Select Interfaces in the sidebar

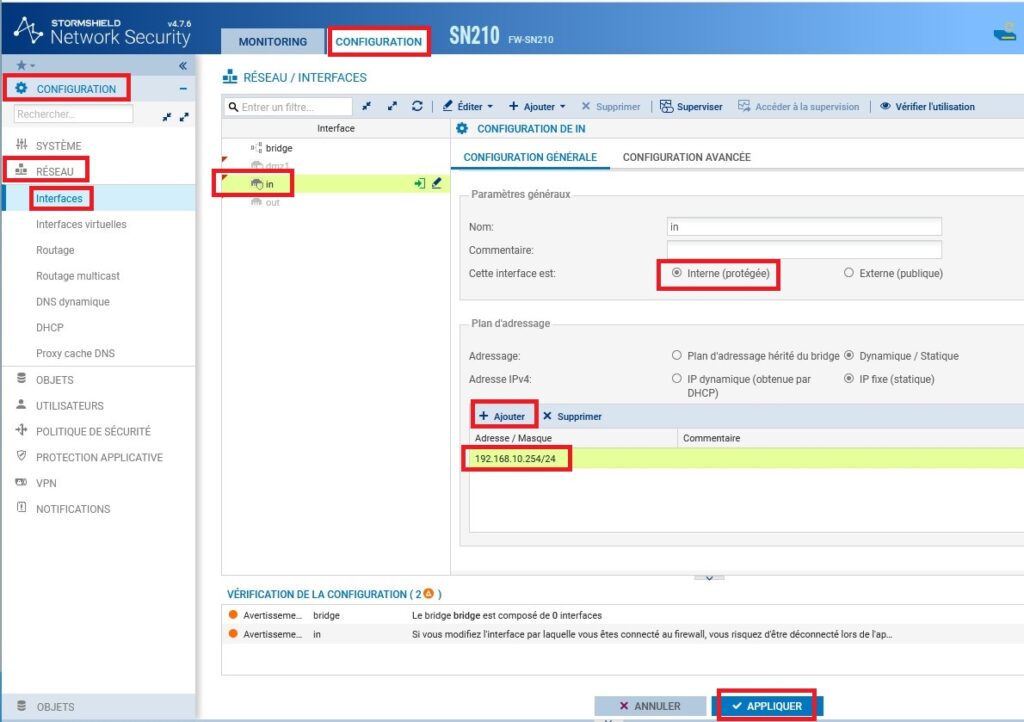59,198
